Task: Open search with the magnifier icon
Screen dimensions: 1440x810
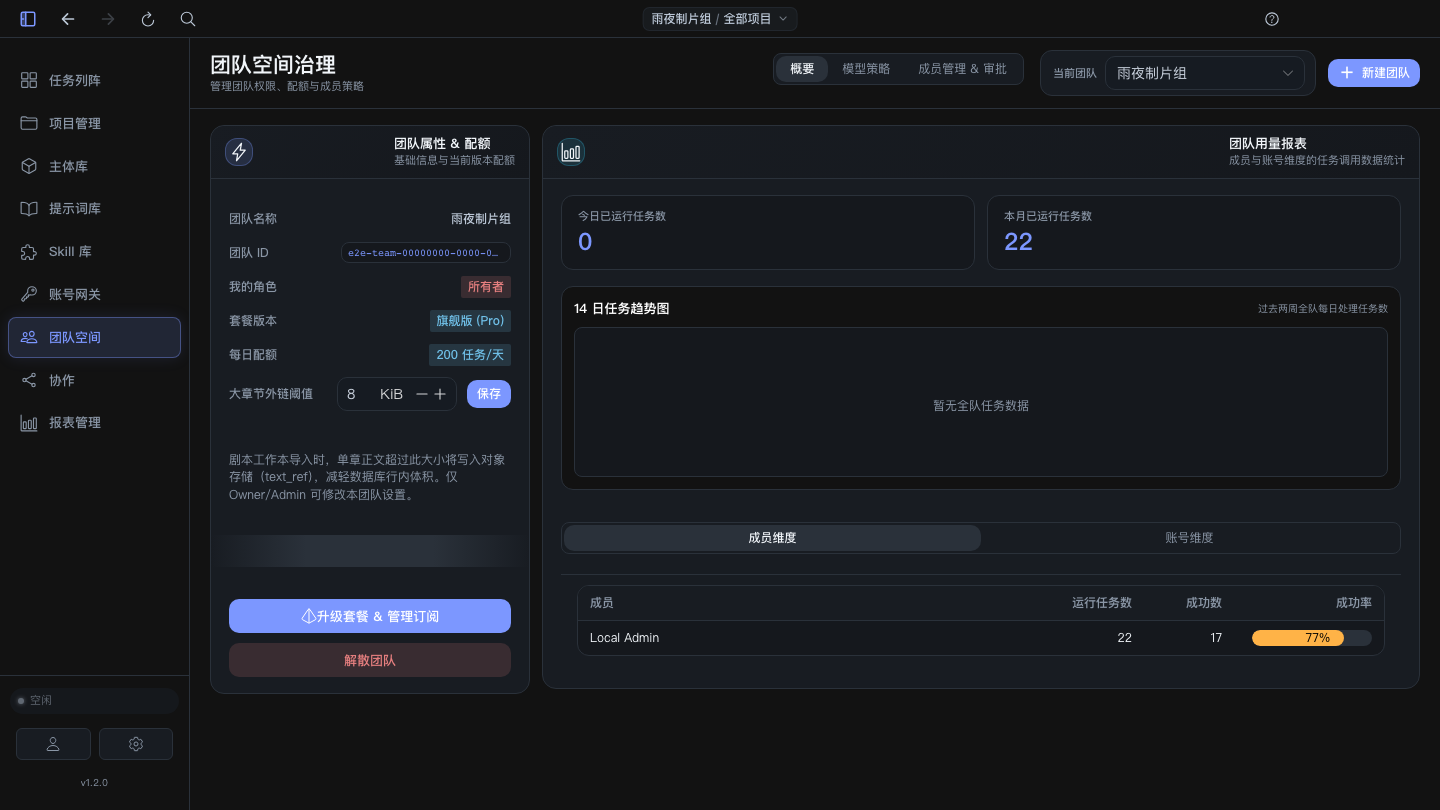Action: 188,19
